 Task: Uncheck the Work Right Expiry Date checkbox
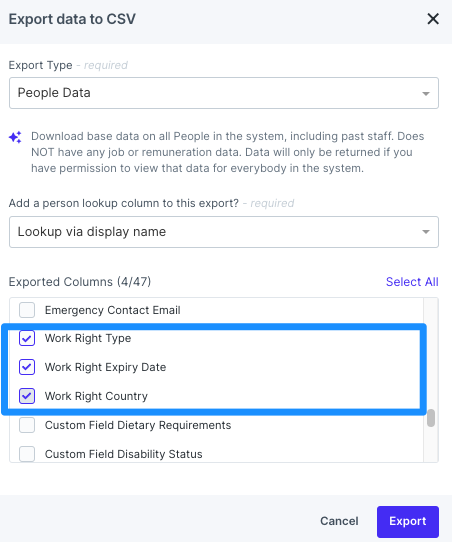[x=27, y=367]
